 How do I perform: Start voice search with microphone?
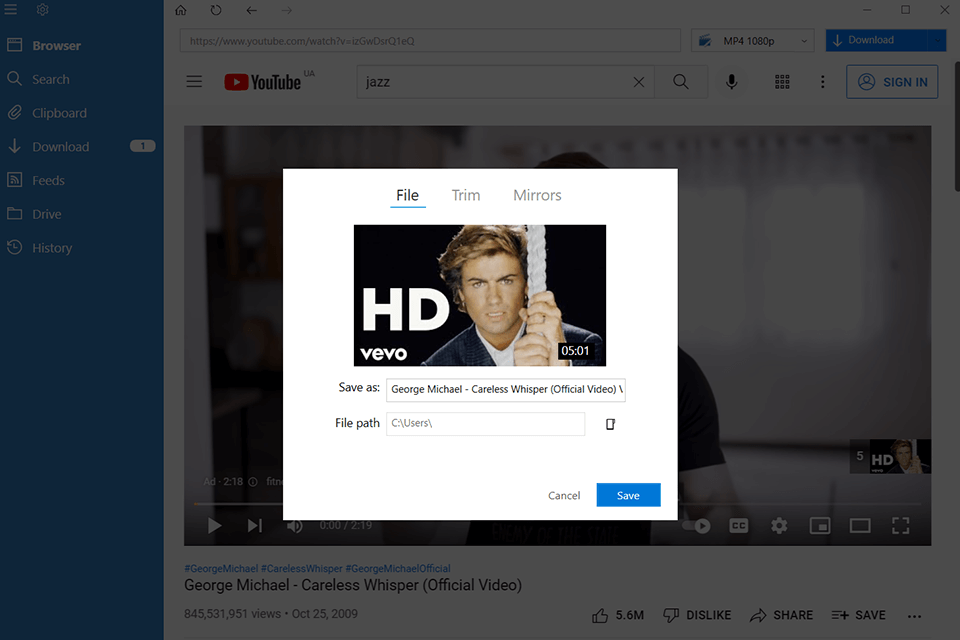pyautogui.click(x=731, y=81)
